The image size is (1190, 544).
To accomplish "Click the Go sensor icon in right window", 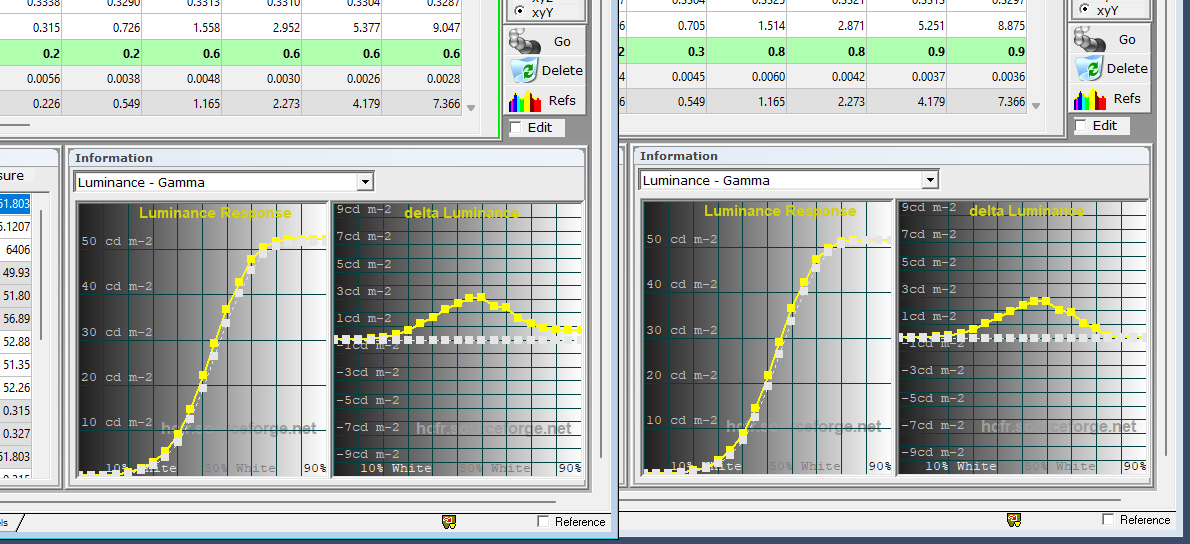I will click(1088, 39).
